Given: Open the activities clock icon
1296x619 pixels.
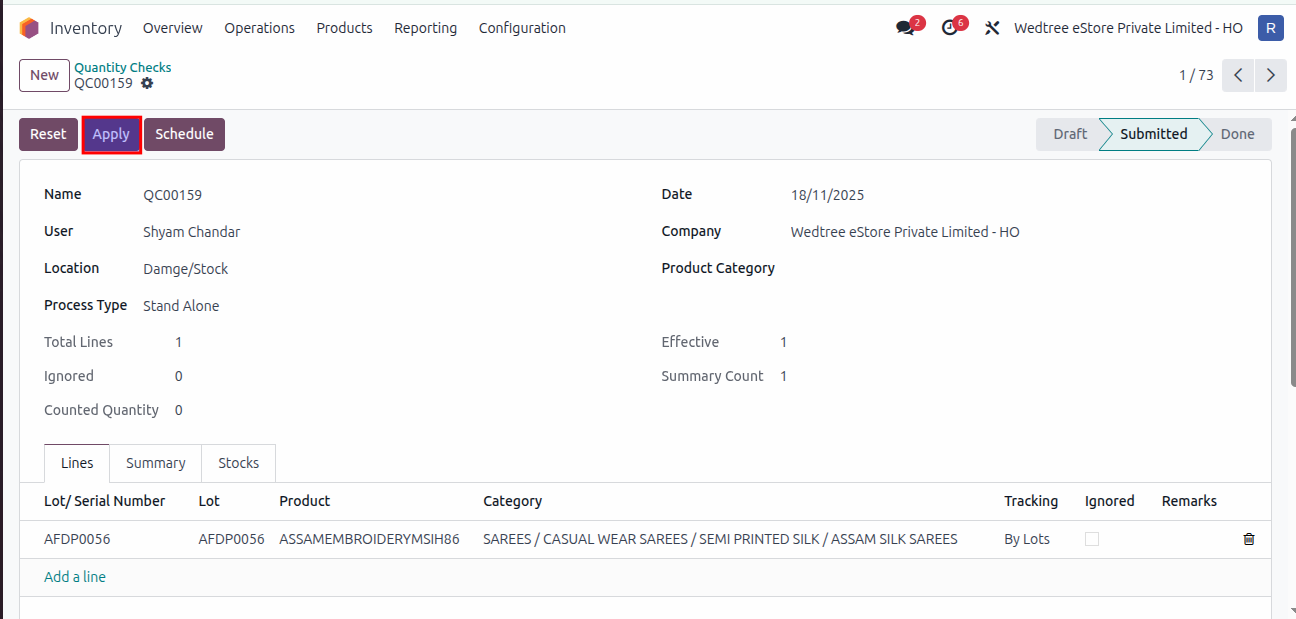Looking at the screenshot, I should pos(950,28).
